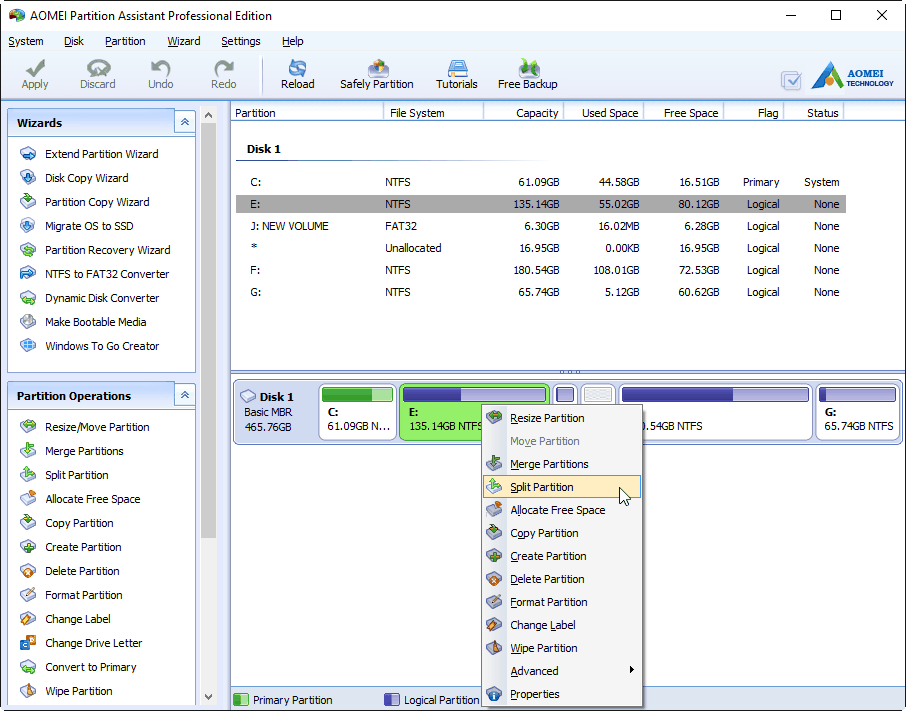Click the sidebar scrollbar down arrow
Image resolution: width=906 pixels, height=711 pixels.
click(209, 697)
